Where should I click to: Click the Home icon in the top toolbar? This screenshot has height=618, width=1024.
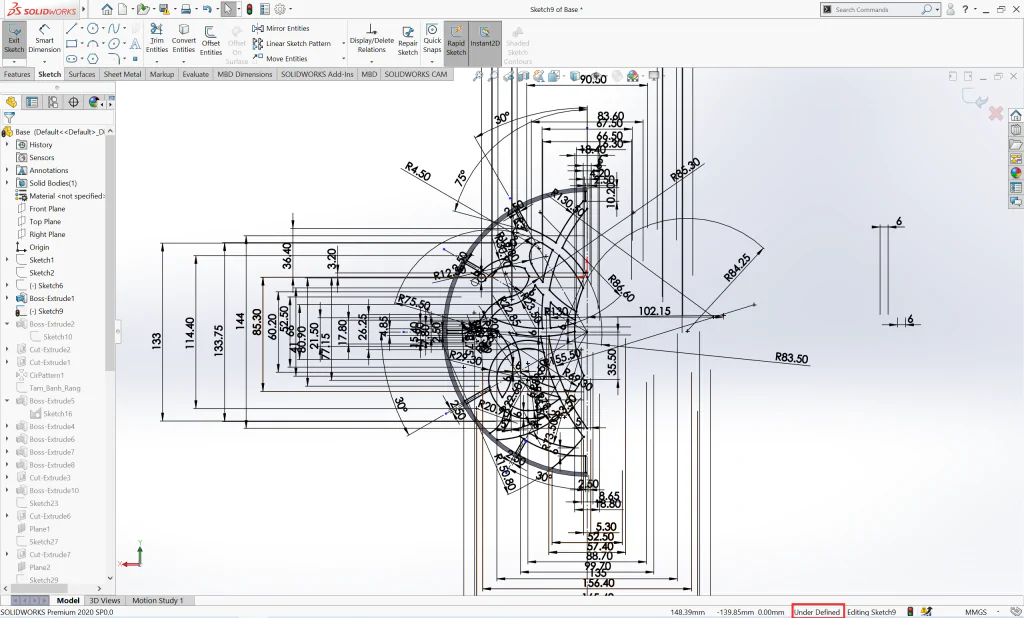click(x=106, y=9)
